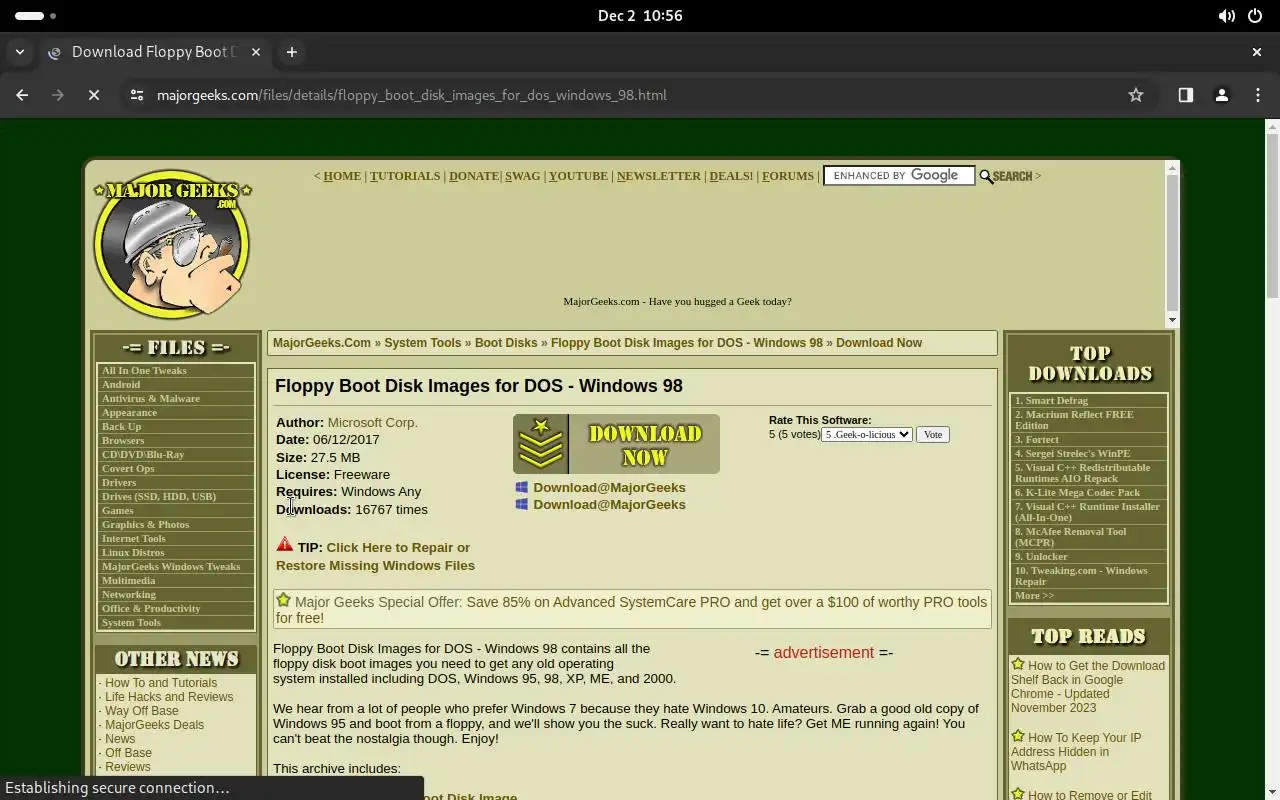Click the address bar URL

click(412, 95)
